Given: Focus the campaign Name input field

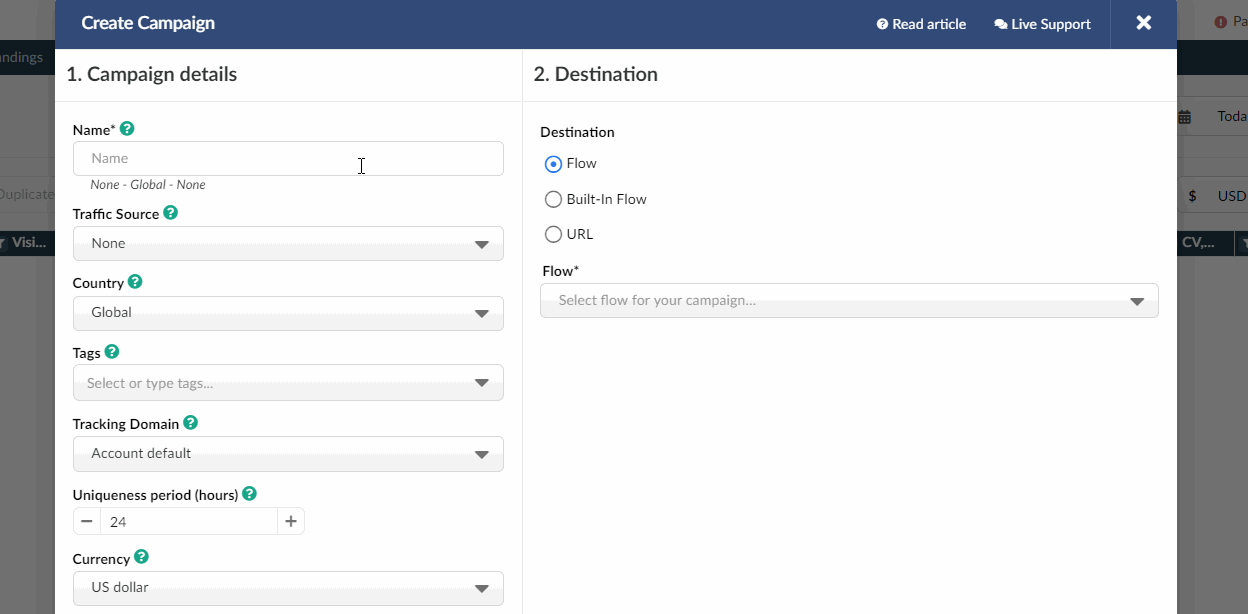Looking at the screenshot, I should [288, 158].
